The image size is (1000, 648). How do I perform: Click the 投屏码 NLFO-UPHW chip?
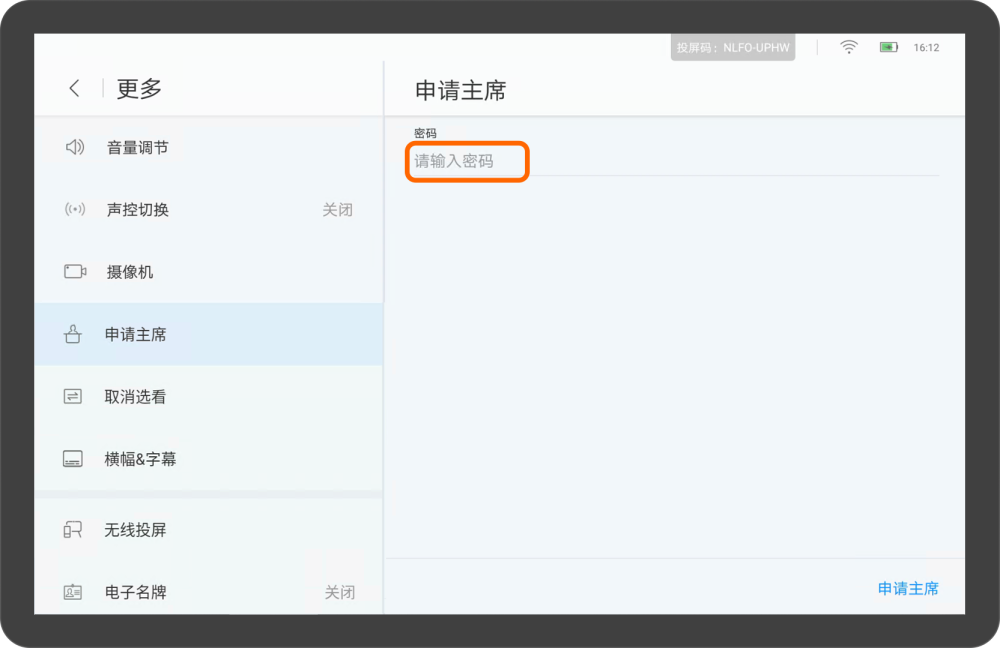[x=733, y=46]
